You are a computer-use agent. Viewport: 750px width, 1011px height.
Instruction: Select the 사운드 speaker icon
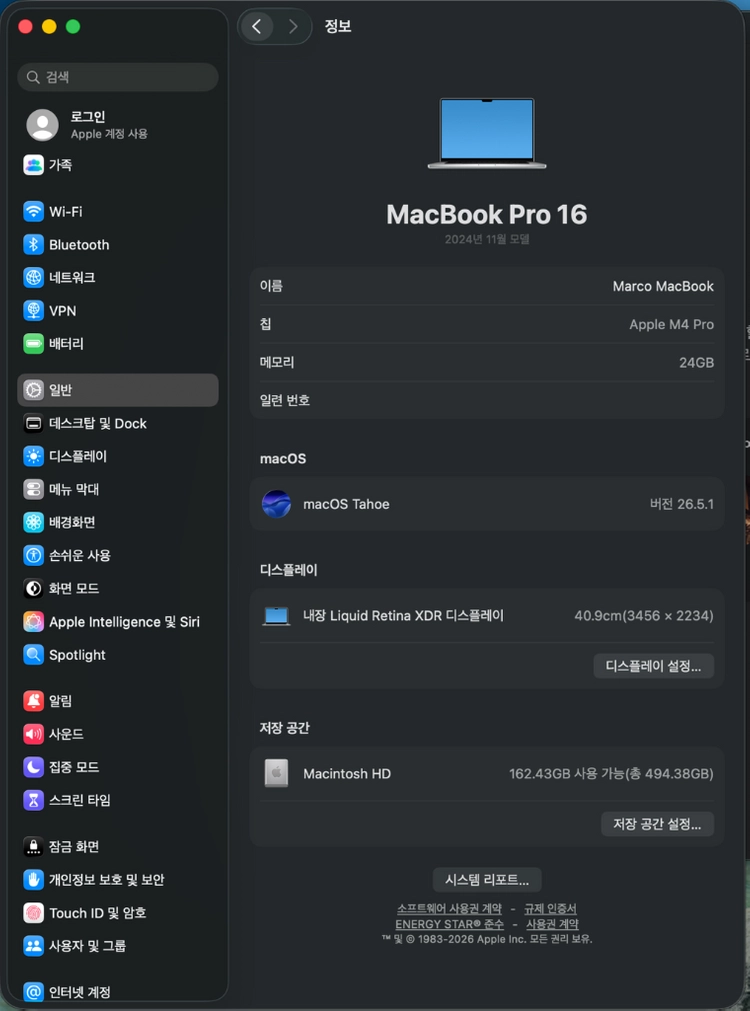(34, 734)
